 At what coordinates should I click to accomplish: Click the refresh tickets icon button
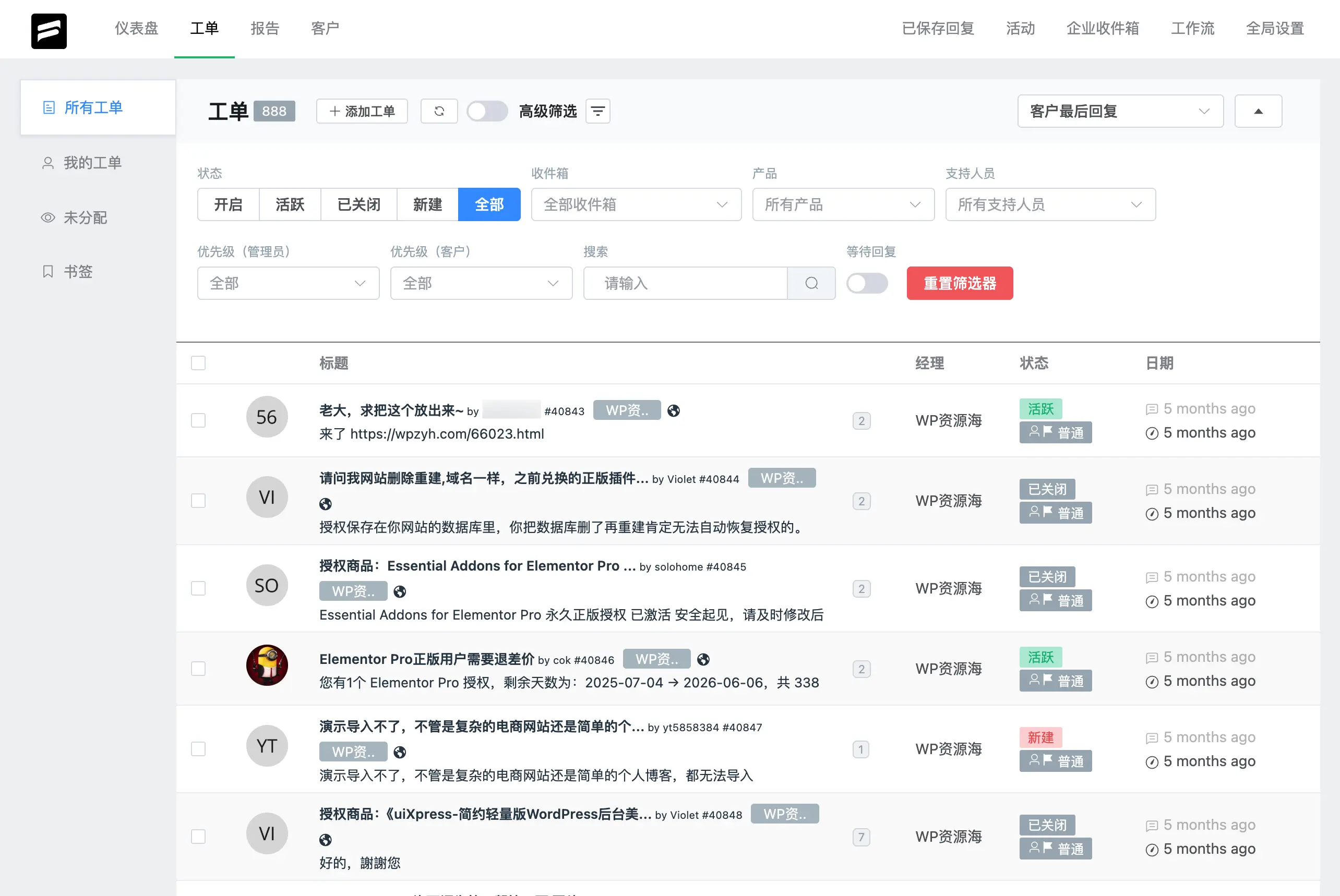[439, 111]
